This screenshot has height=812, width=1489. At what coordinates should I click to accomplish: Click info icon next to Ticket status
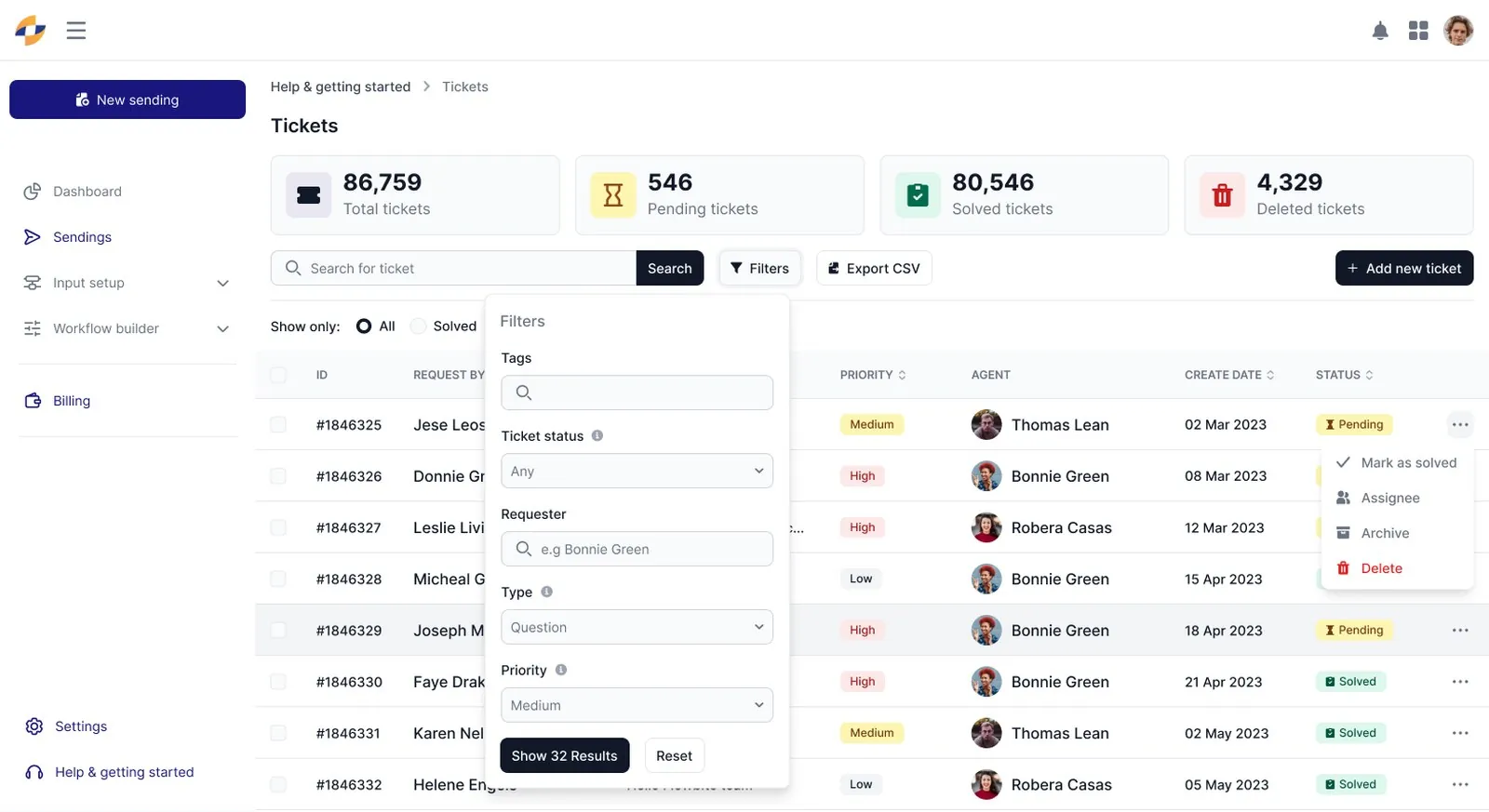[597, 435]
